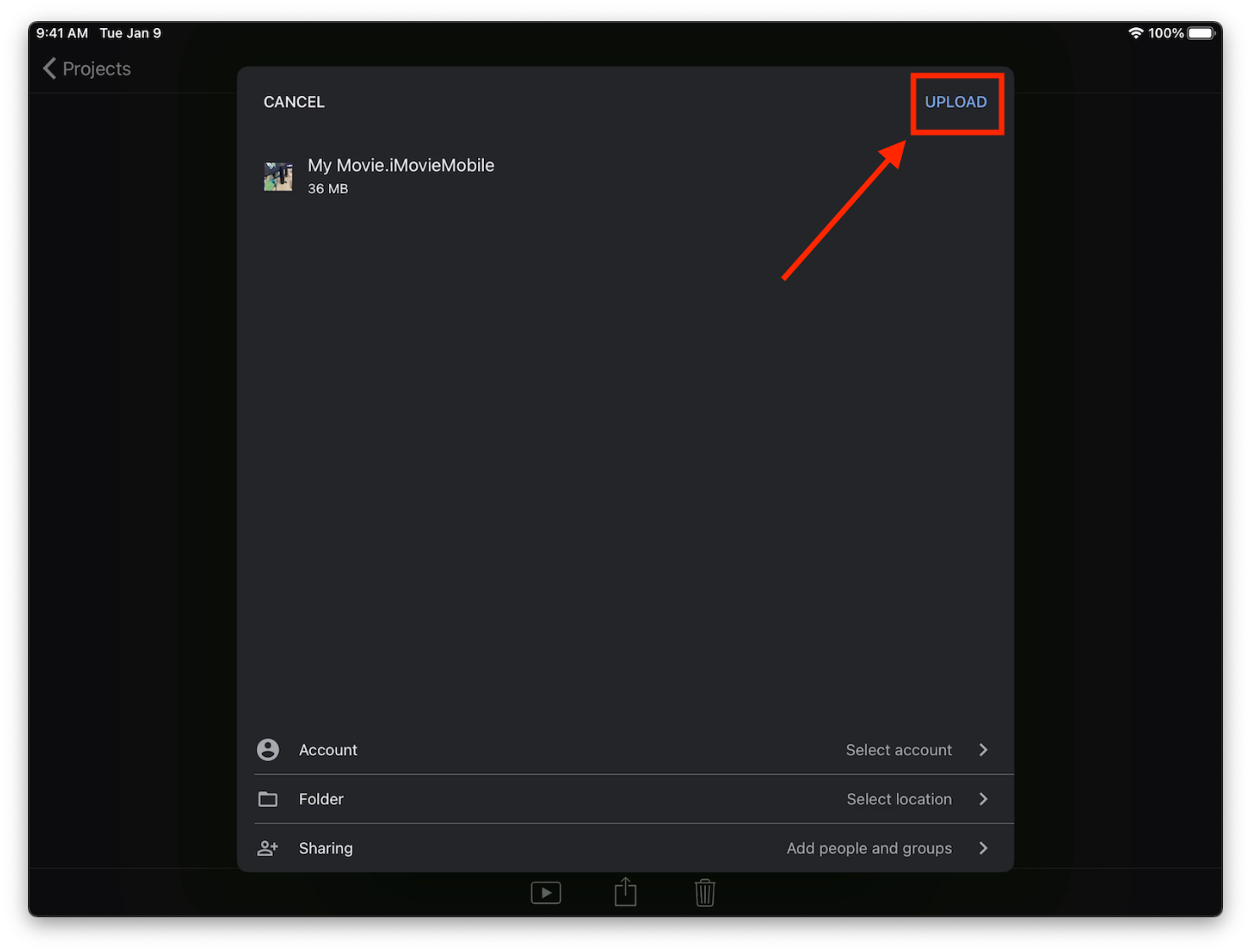Expand the Account row chevron

983,749
